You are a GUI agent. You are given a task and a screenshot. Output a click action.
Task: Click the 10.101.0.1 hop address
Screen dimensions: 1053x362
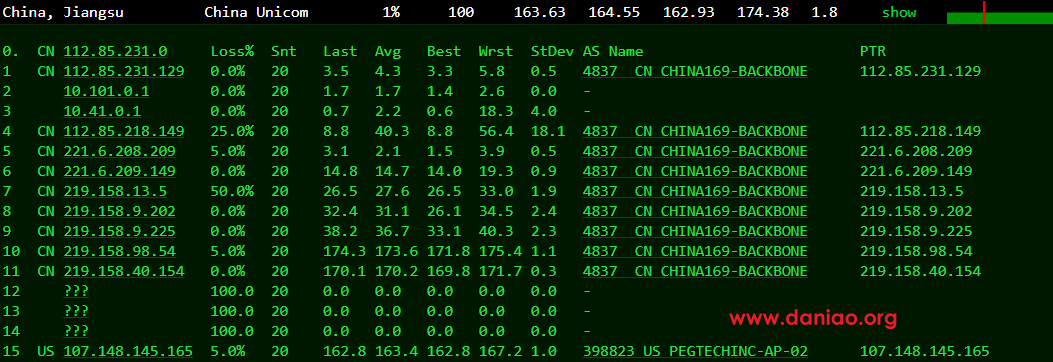tap(107, 91)
